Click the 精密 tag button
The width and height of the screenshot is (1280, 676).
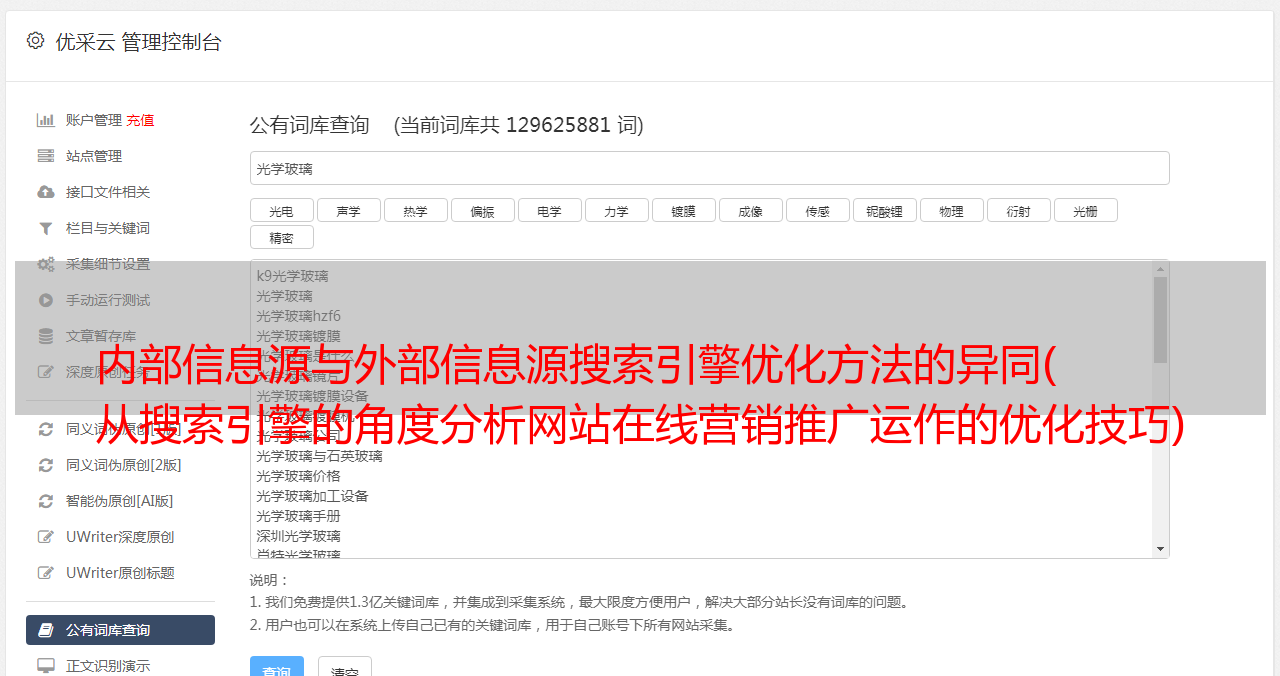pyautogui.click(x=282, y=238)
